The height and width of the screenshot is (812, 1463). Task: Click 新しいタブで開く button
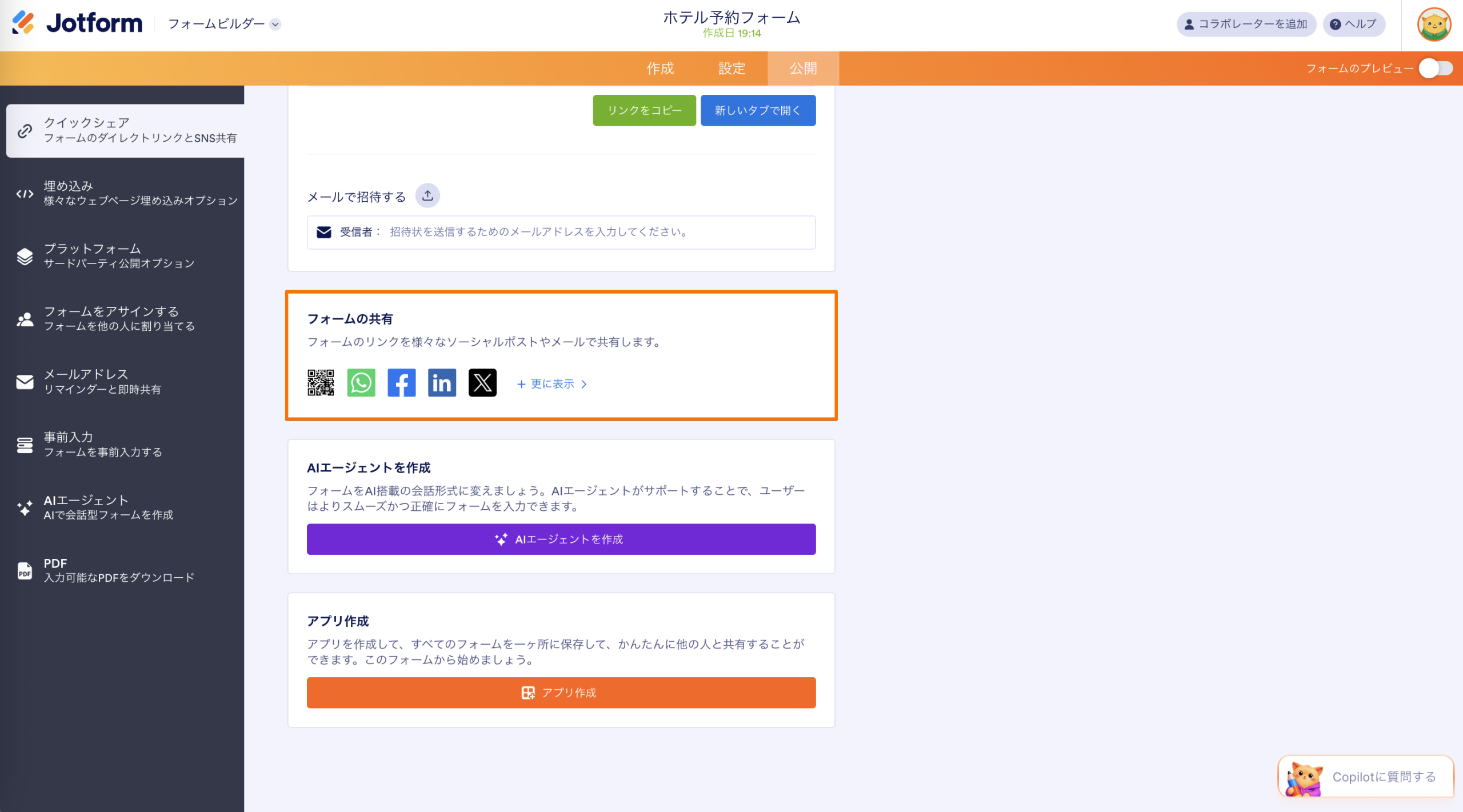click(x=758, y=110)
